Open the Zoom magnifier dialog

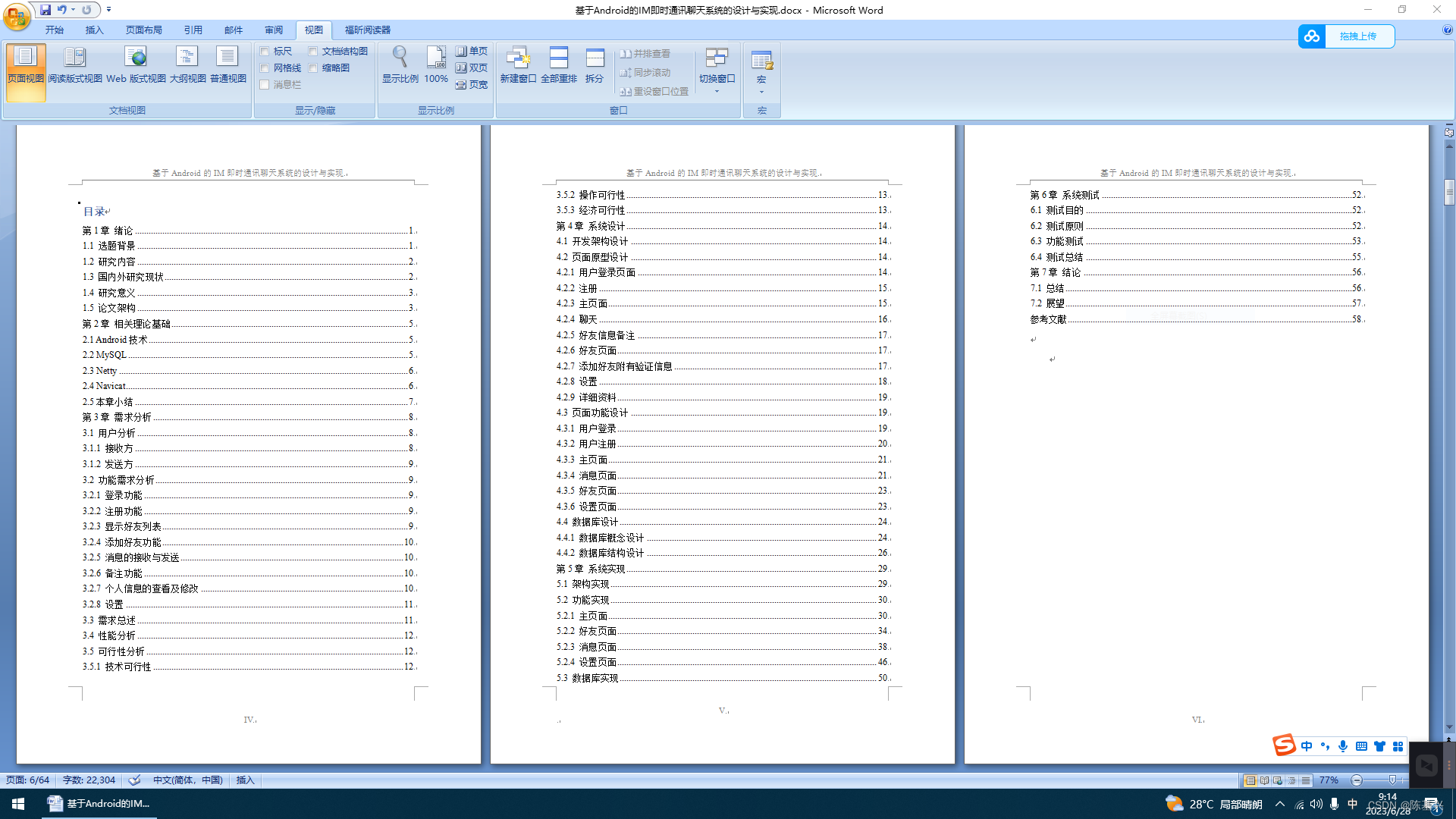coord(400,58)
